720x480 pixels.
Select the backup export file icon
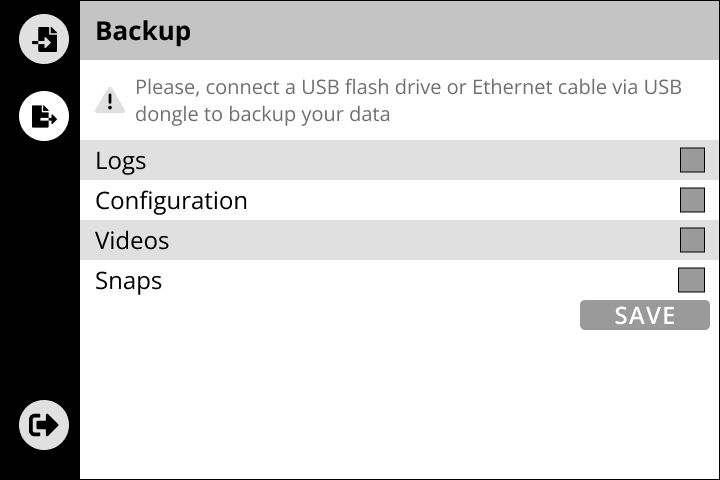(x=44, y=116)
